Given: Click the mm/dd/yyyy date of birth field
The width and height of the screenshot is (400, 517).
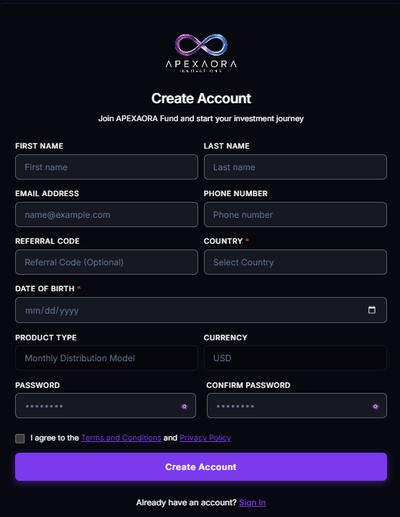Looking at the screenshot, I should click(201, 310).
